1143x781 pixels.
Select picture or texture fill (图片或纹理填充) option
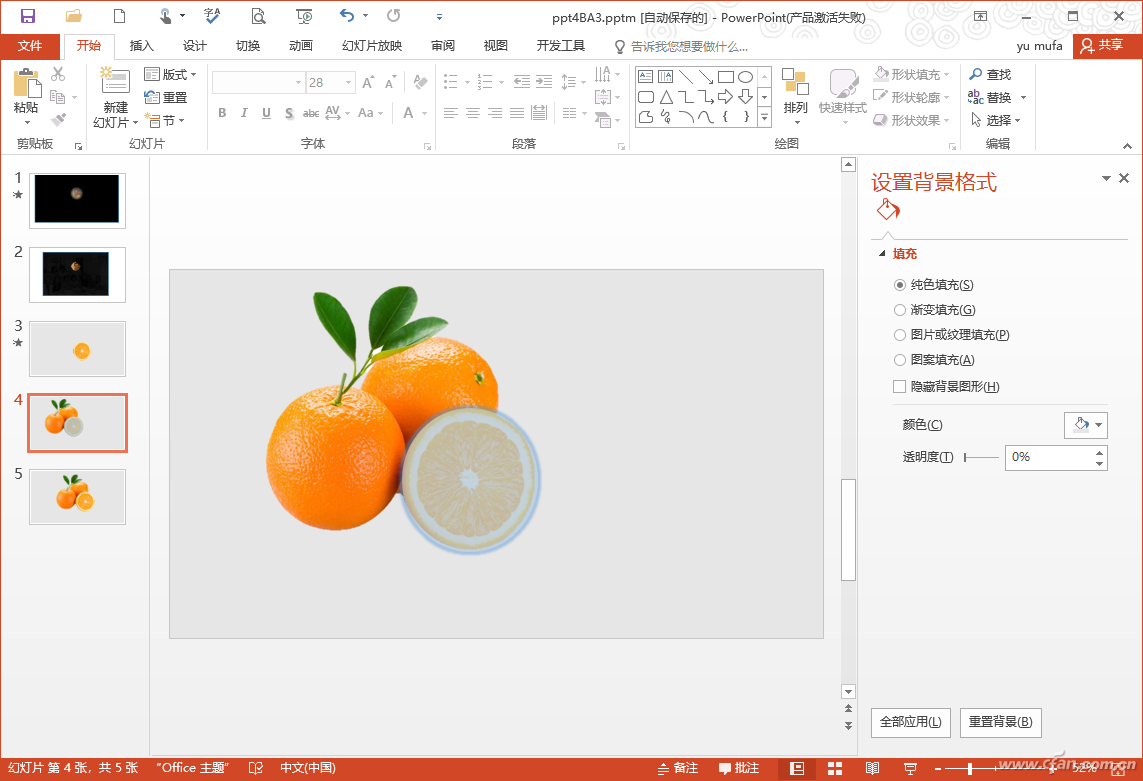pos(900,335)
